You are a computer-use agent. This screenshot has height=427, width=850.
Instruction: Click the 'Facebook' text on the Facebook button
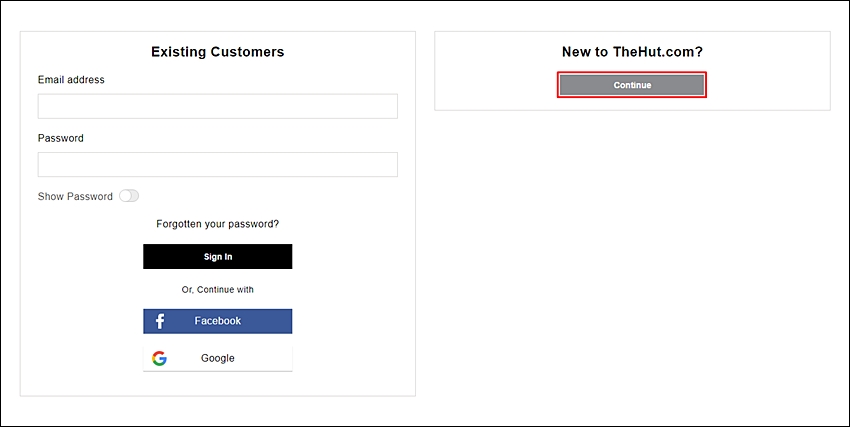pyautogui.click(x=217, y=321)
